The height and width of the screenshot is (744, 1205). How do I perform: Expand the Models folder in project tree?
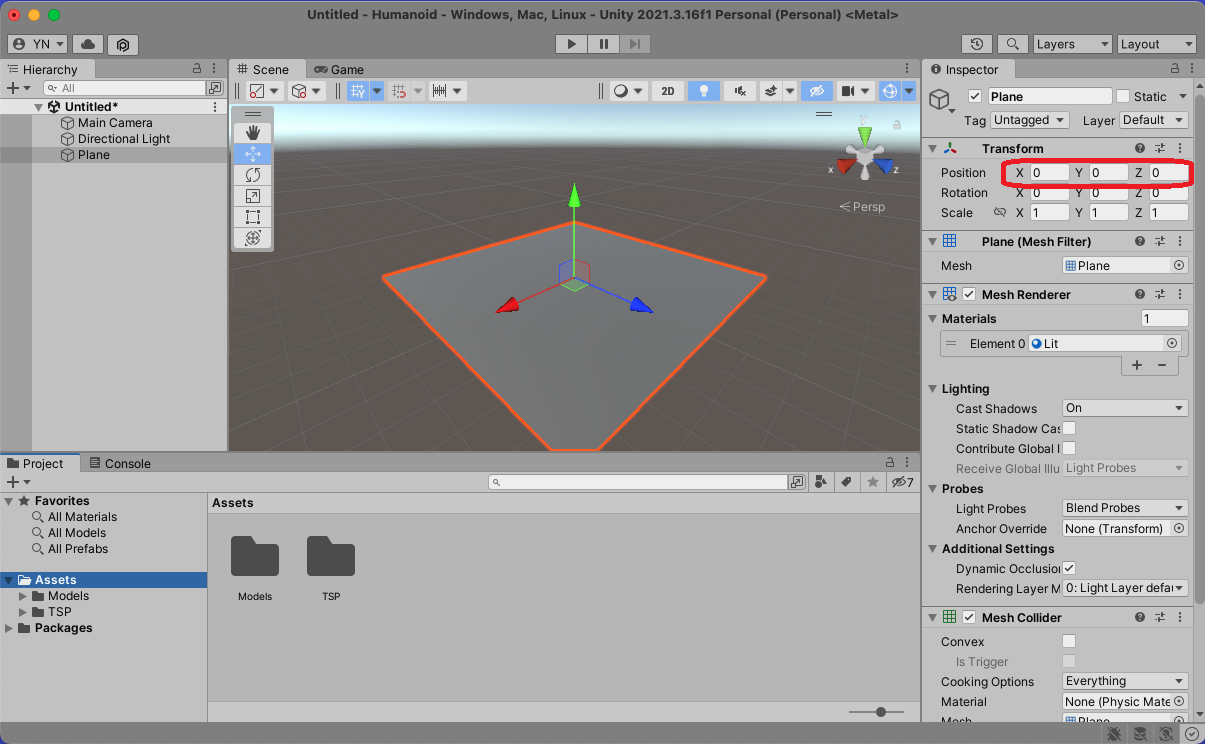tap(24, 596)
